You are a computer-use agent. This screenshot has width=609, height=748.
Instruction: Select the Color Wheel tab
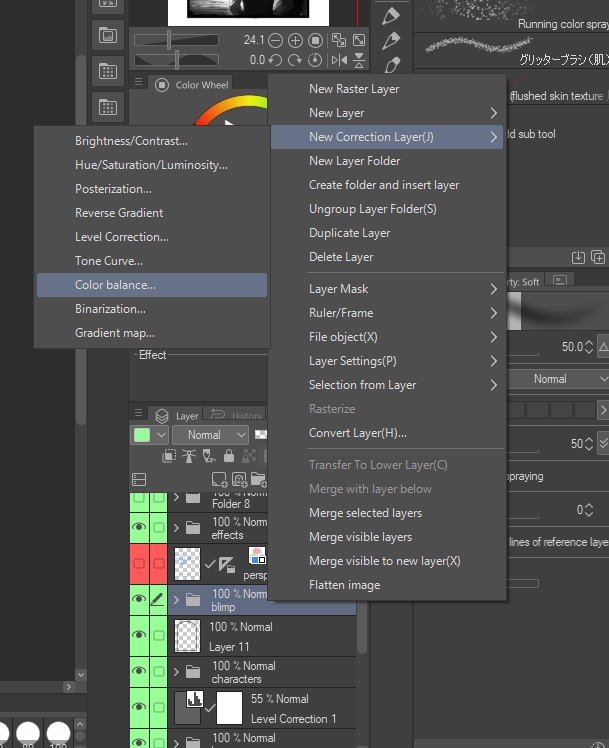pos(192,85)
